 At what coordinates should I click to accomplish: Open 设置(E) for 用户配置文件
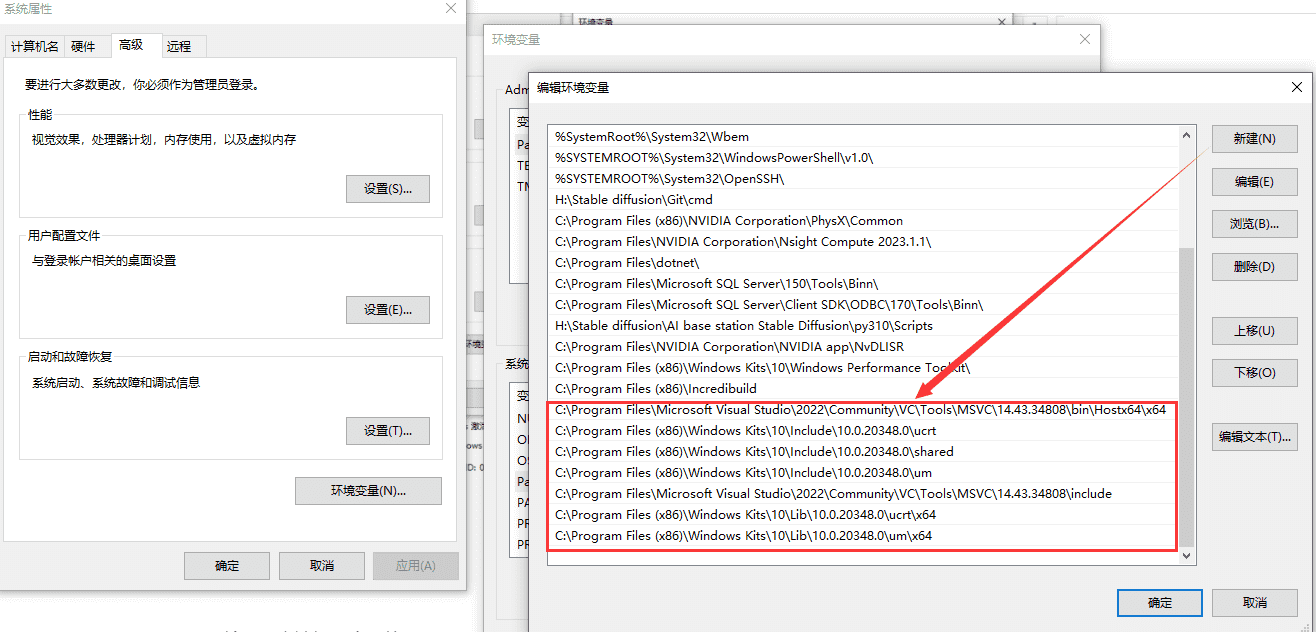point(388,310)
